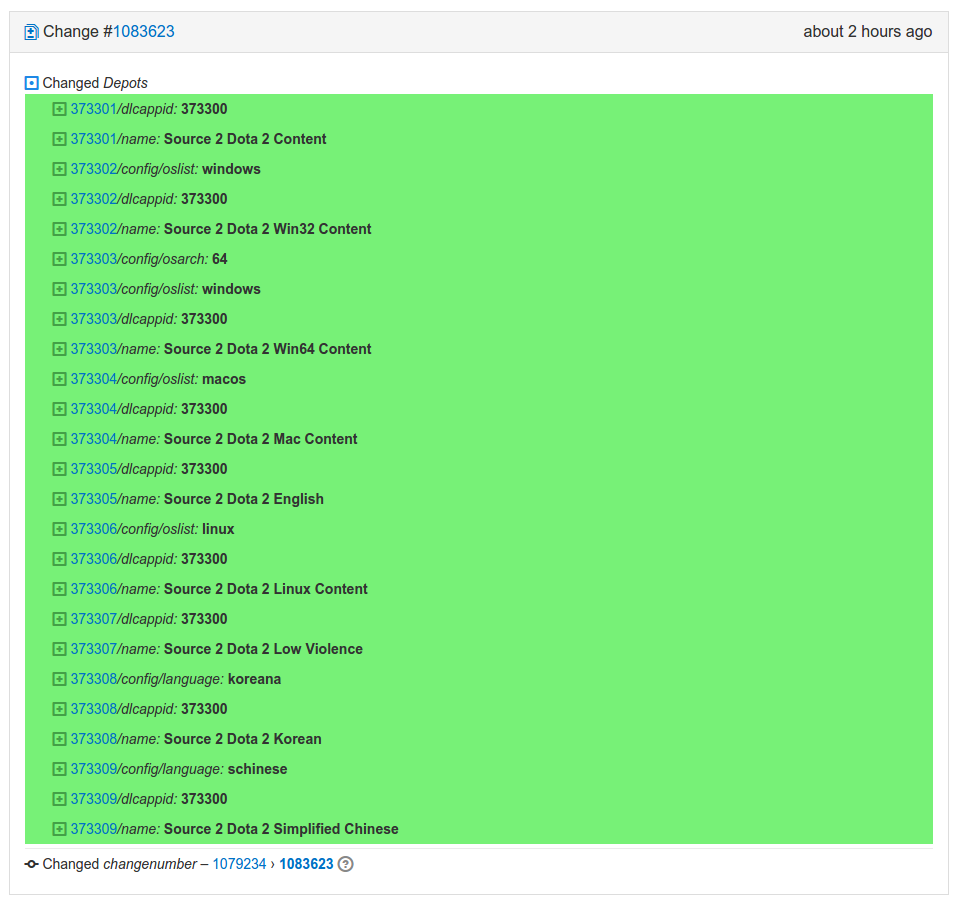This screenshot has height=904, width=959.
Task: Click the 'about 2 hours ago' timestamp
Action: (867, 32)
